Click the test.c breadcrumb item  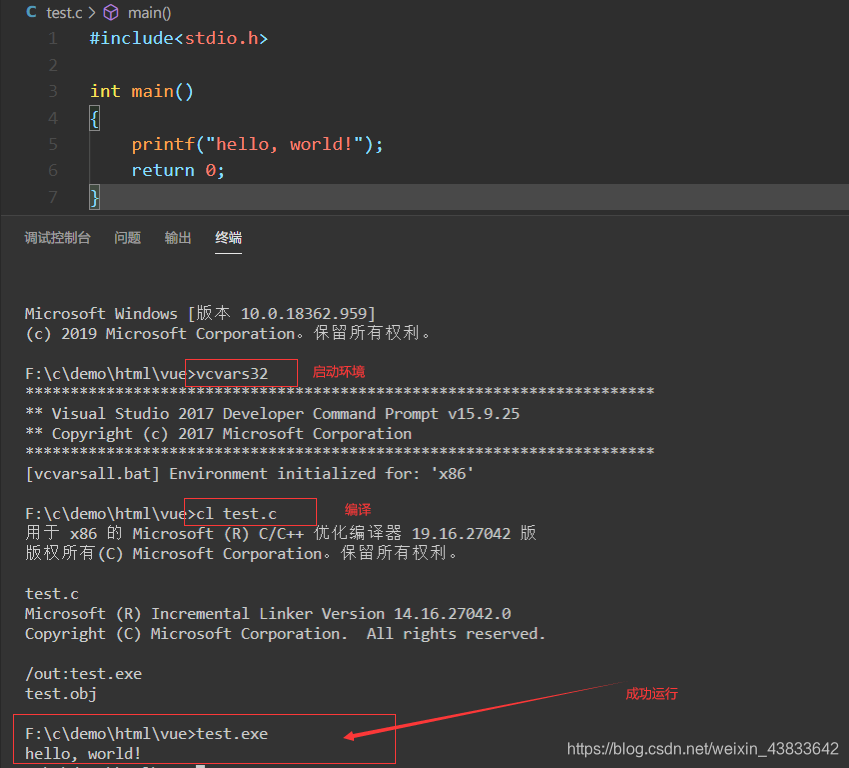tap(64, 12)
